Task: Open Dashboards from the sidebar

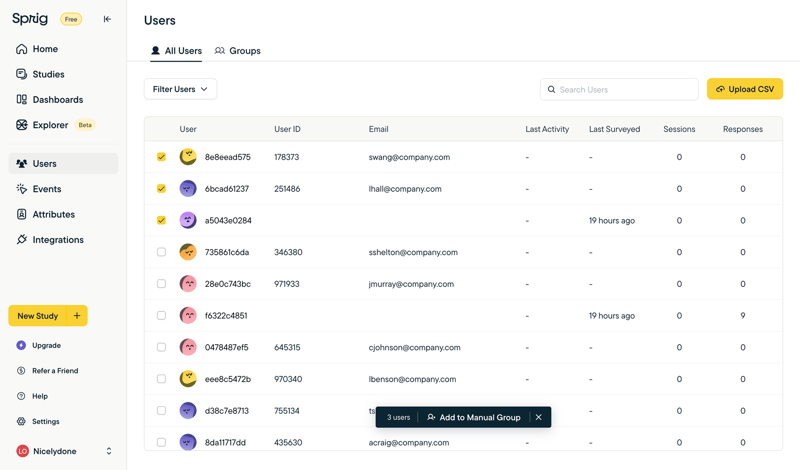Action: pos(63,100)
